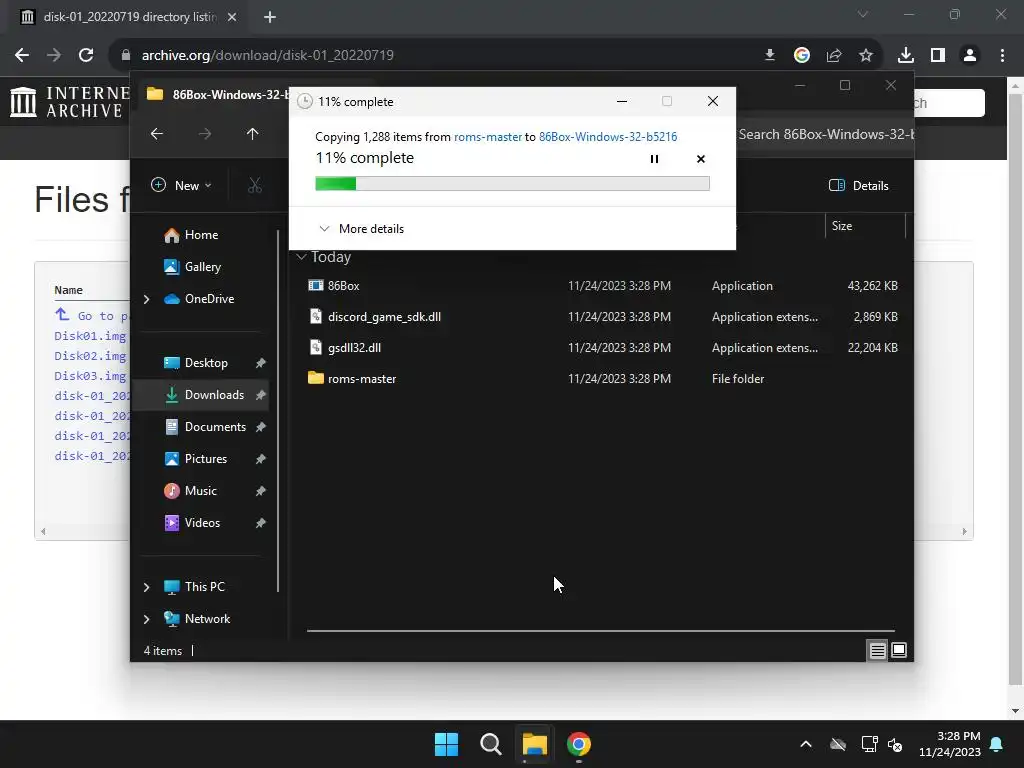Open Documents quick access folder
This screenshot has height=768, width=1024.
pyautogui.click(x=206, y=426)
